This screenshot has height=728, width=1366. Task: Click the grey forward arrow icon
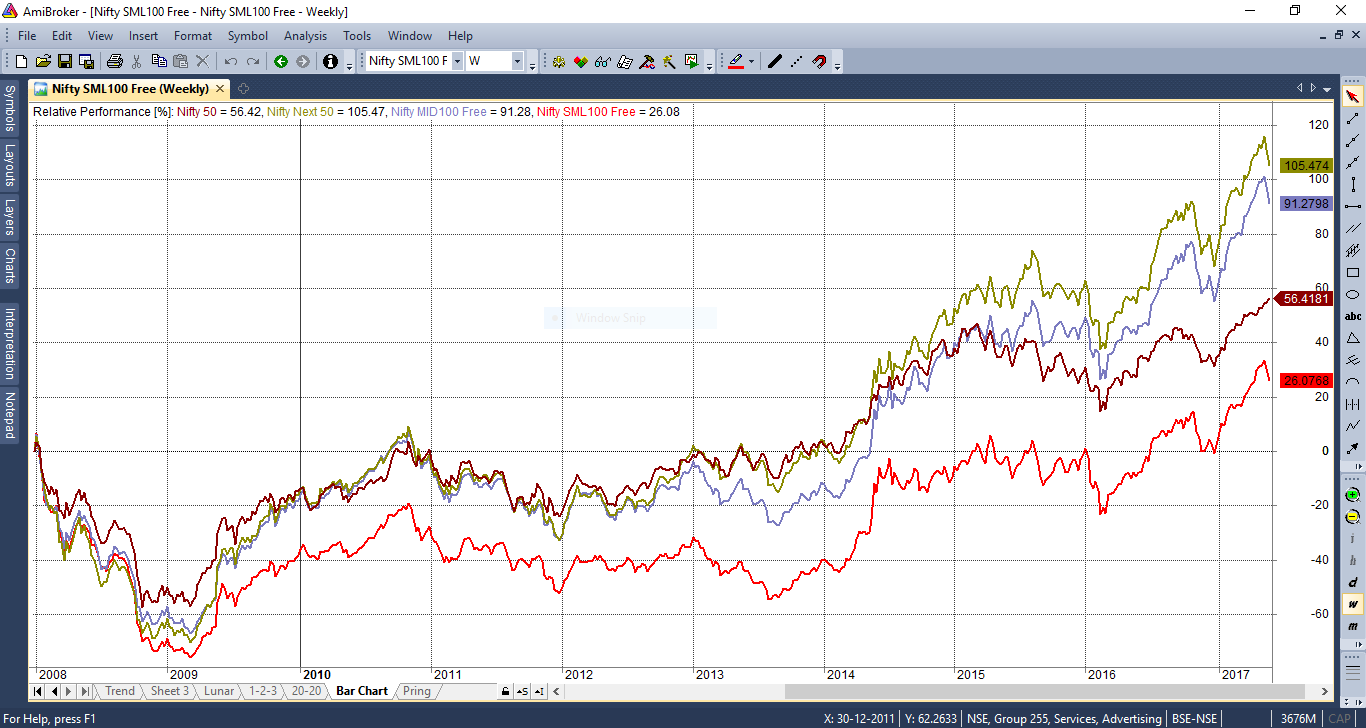point(302,61)
